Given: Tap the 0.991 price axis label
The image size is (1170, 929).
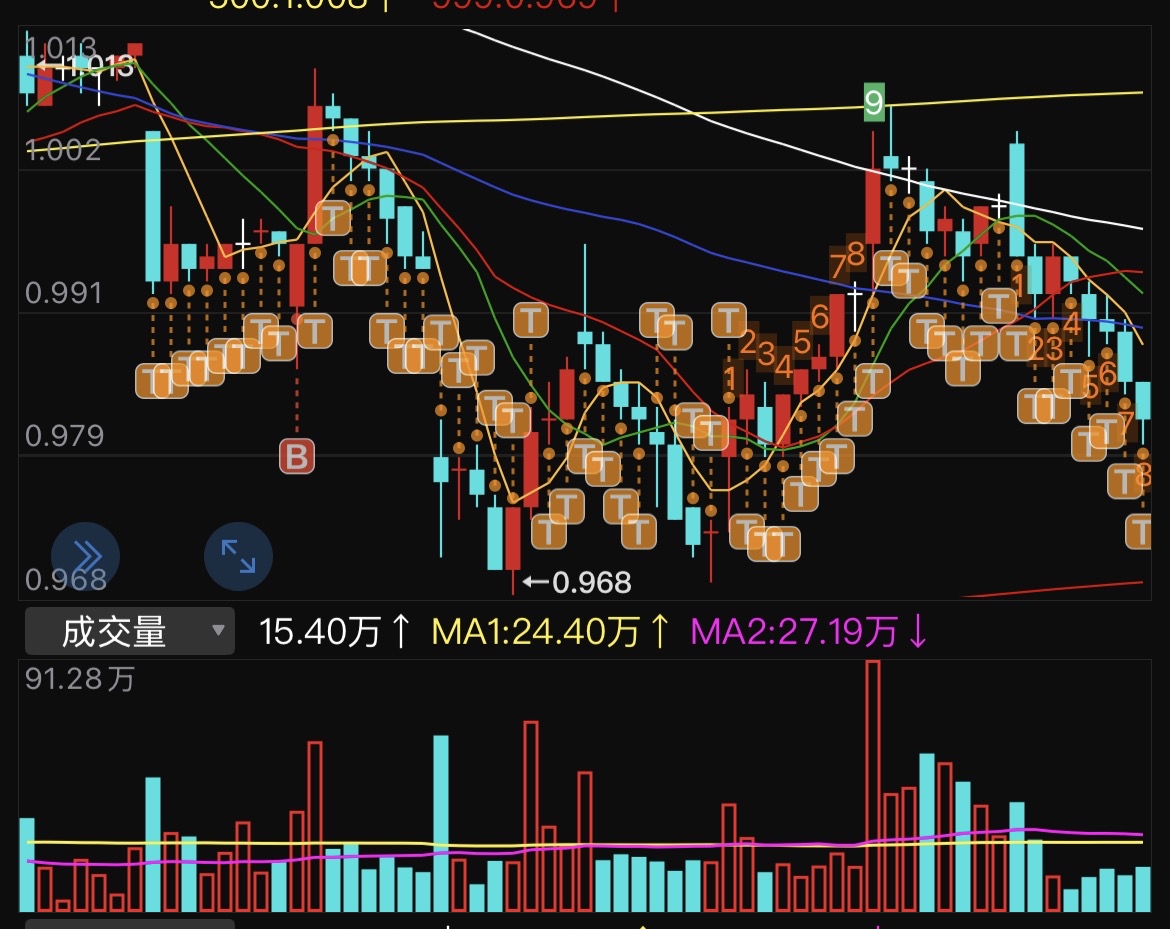Looking at the screenshot, I should click(63, 293).
